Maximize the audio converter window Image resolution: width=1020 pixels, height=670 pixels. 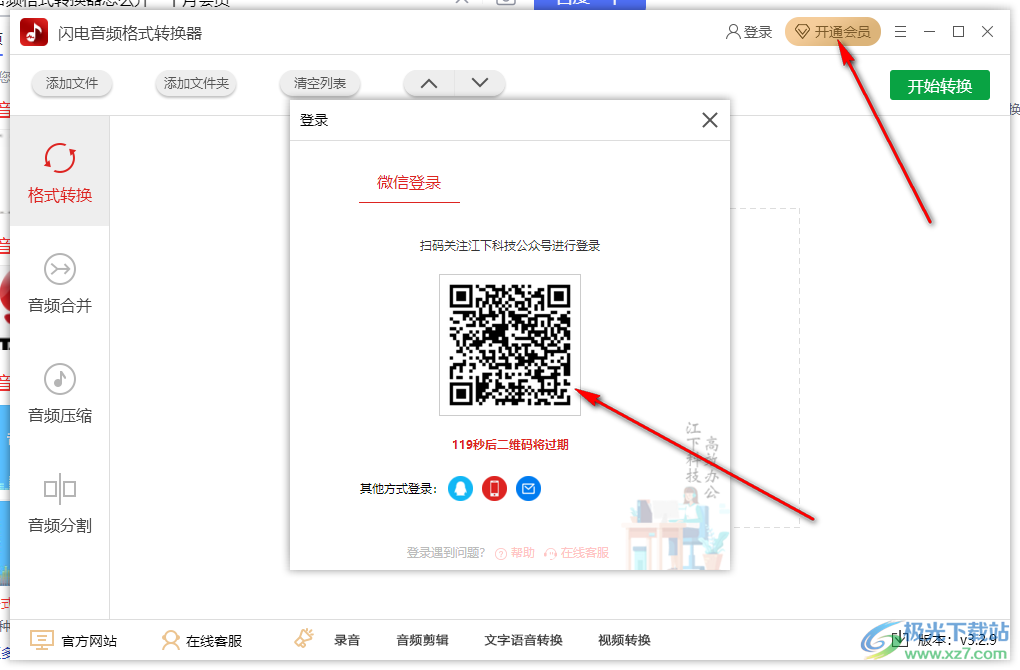pyautogui.click(x=958, y=32)
